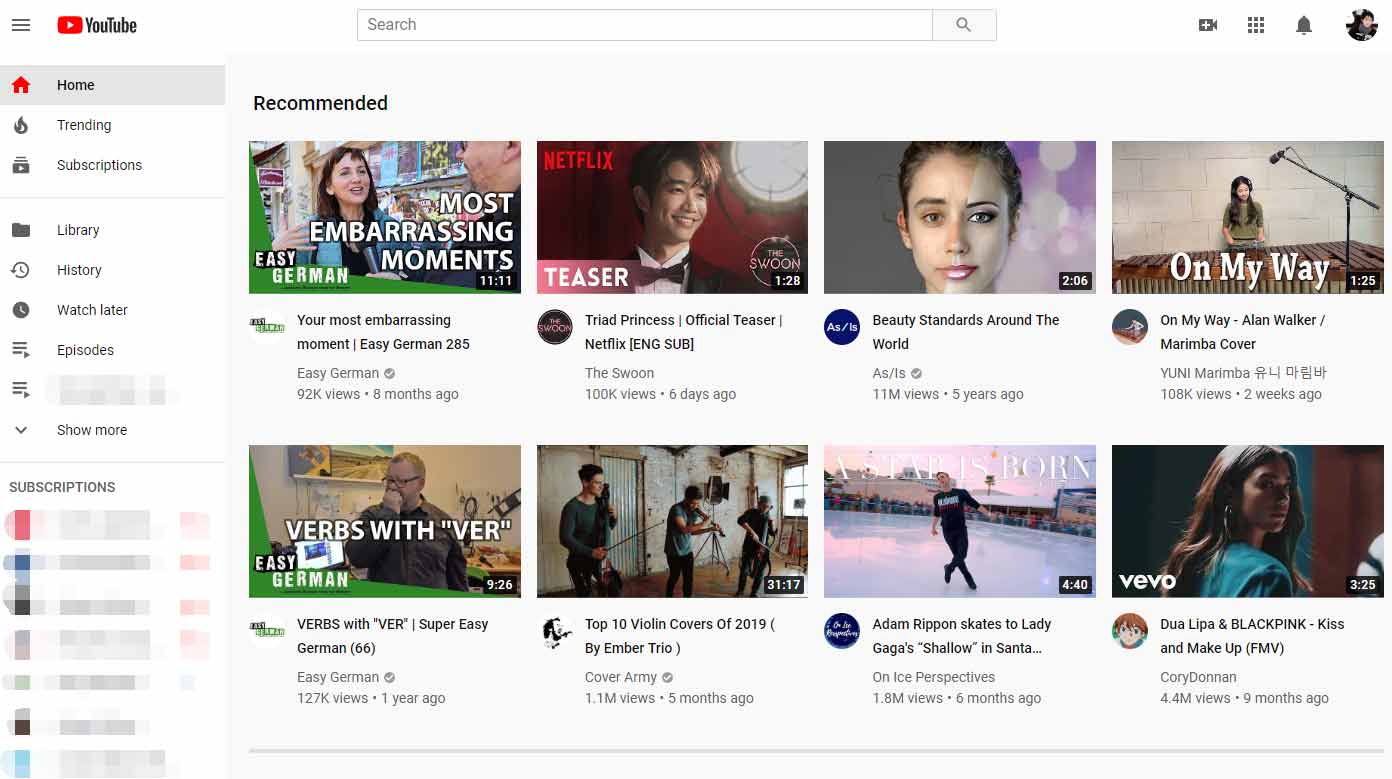Open 'Your most embarrassing moment' video title
The width and height of the screenshot is (1392, 779).
[x=383, y=332]
